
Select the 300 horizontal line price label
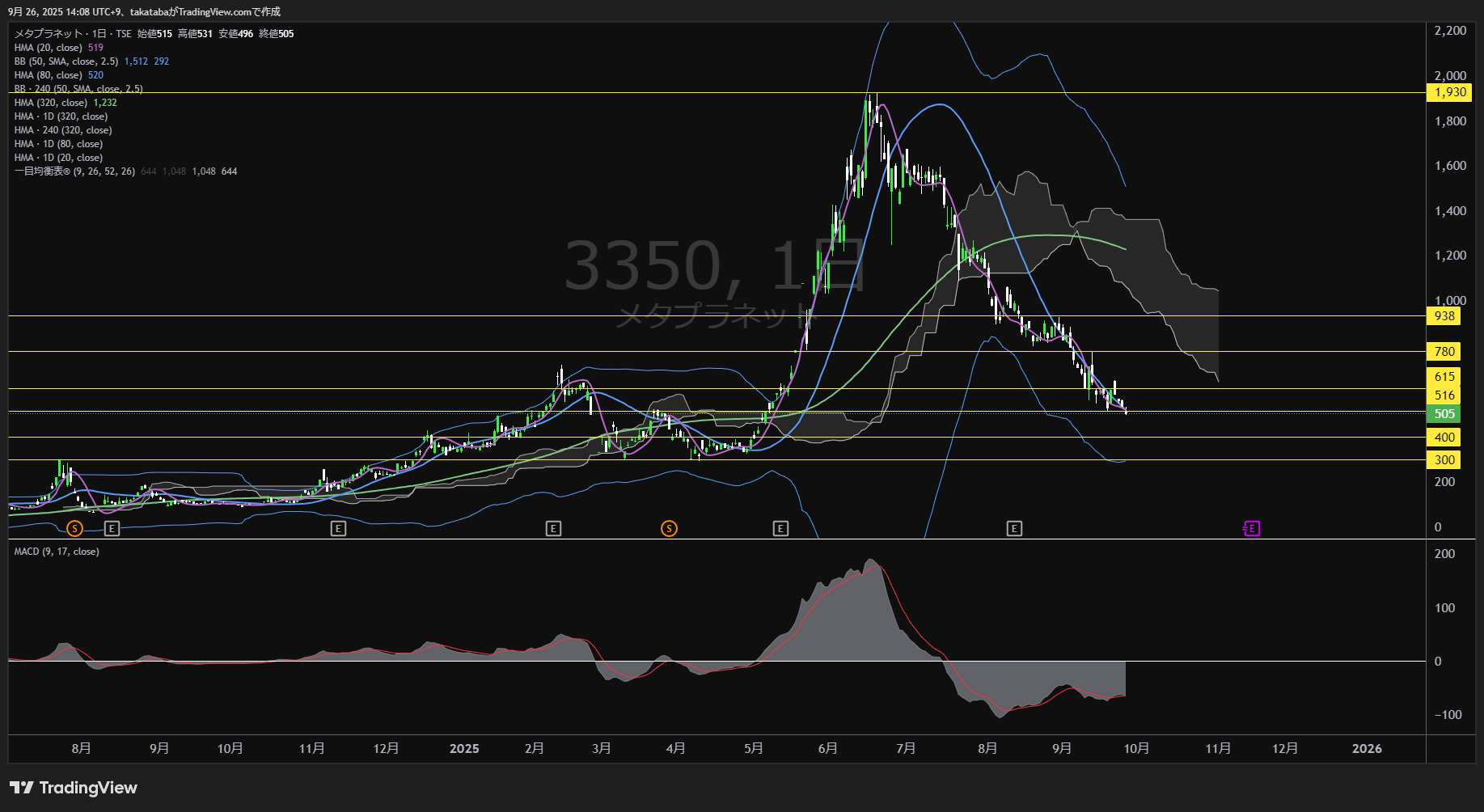1444,460
